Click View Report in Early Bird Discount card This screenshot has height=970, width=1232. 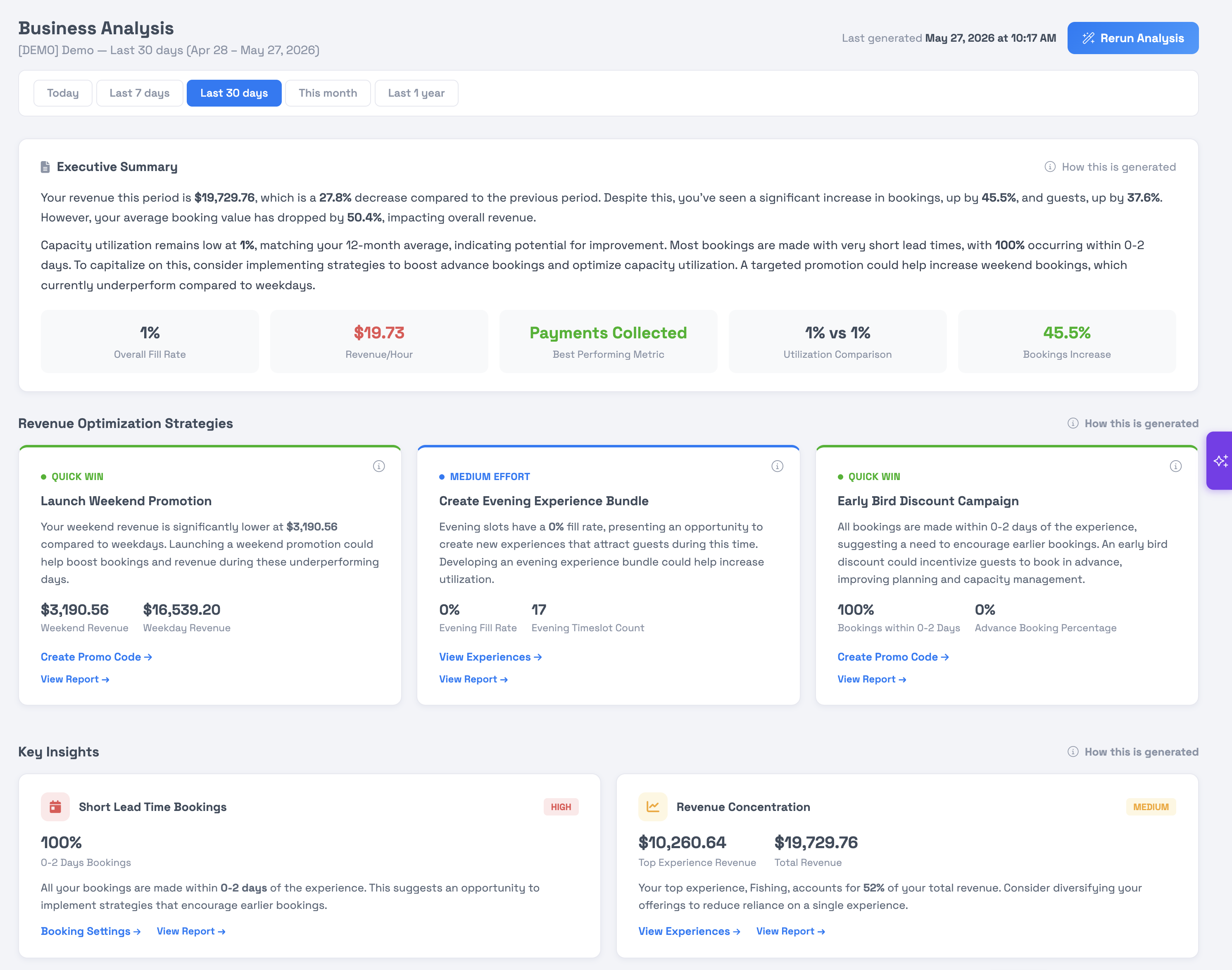tap(872, 679)
